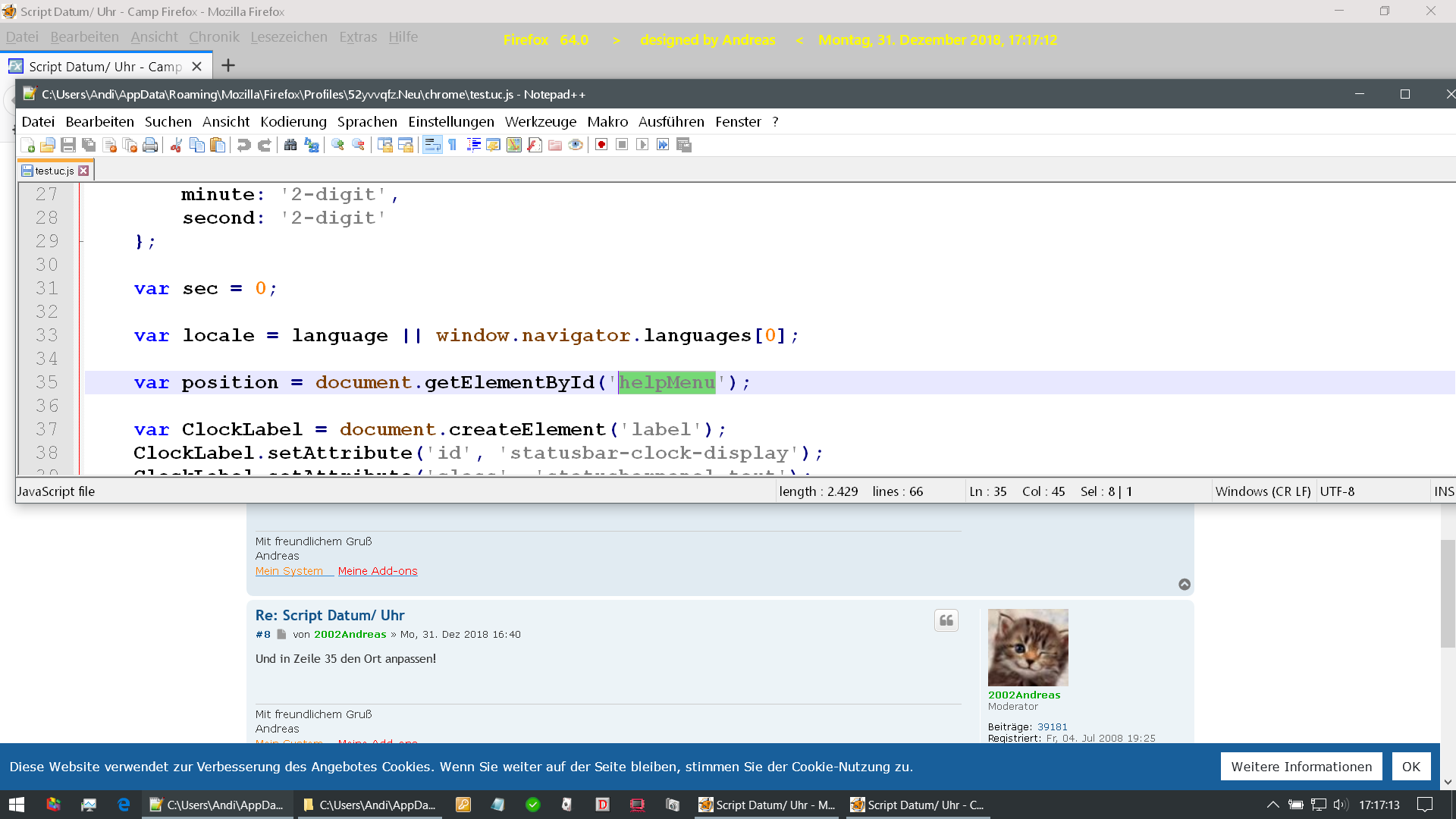This screenshot has width=1456, height=819.
Task: Open the Meine Add-ons link
Action: 378,571
